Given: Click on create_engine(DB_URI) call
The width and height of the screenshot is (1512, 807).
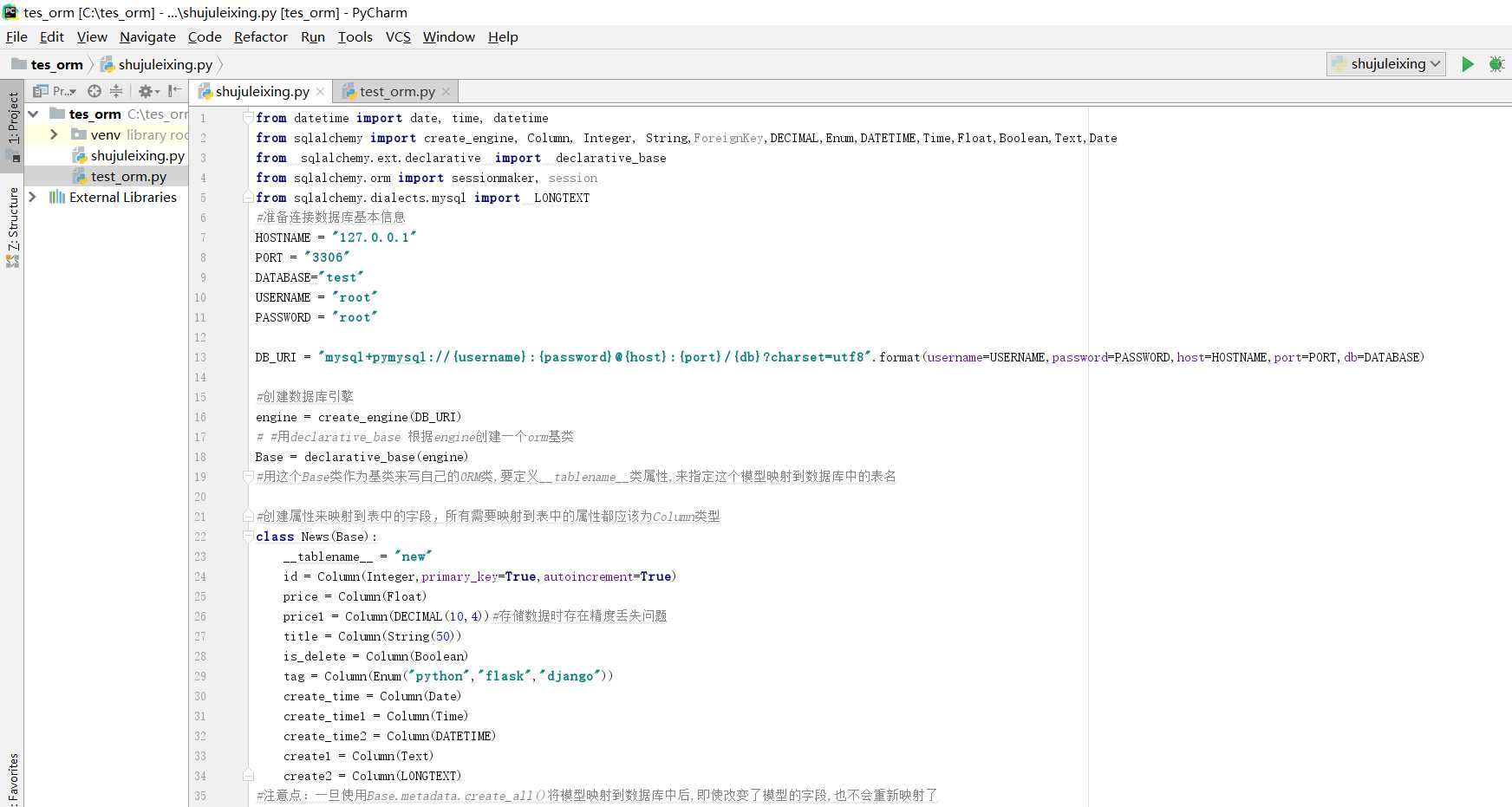Looking at the screenshot, I should pyautogui.click(x=389, y=417).
